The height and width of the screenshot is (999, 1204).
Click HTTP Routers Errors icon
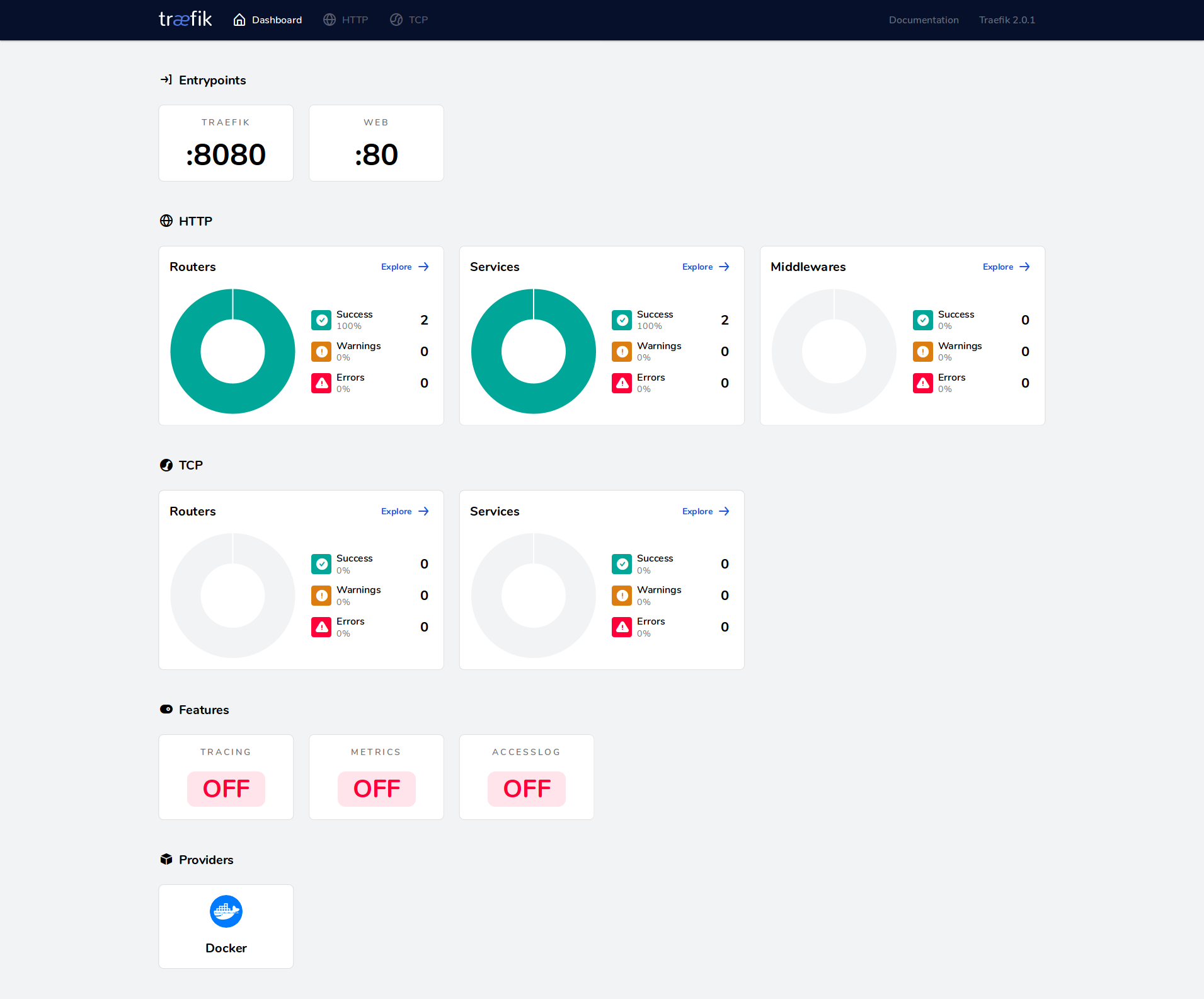click(x=321, y=383)
